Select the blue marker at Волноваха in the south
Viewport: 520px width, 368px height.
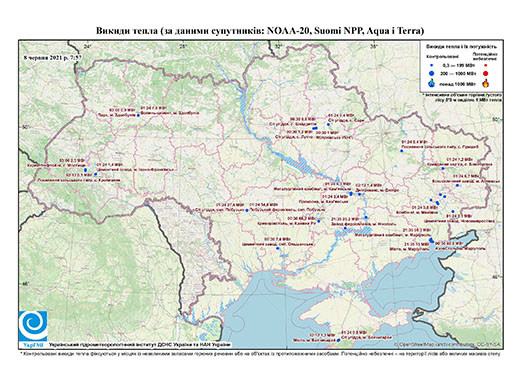(x=338, y=340)
